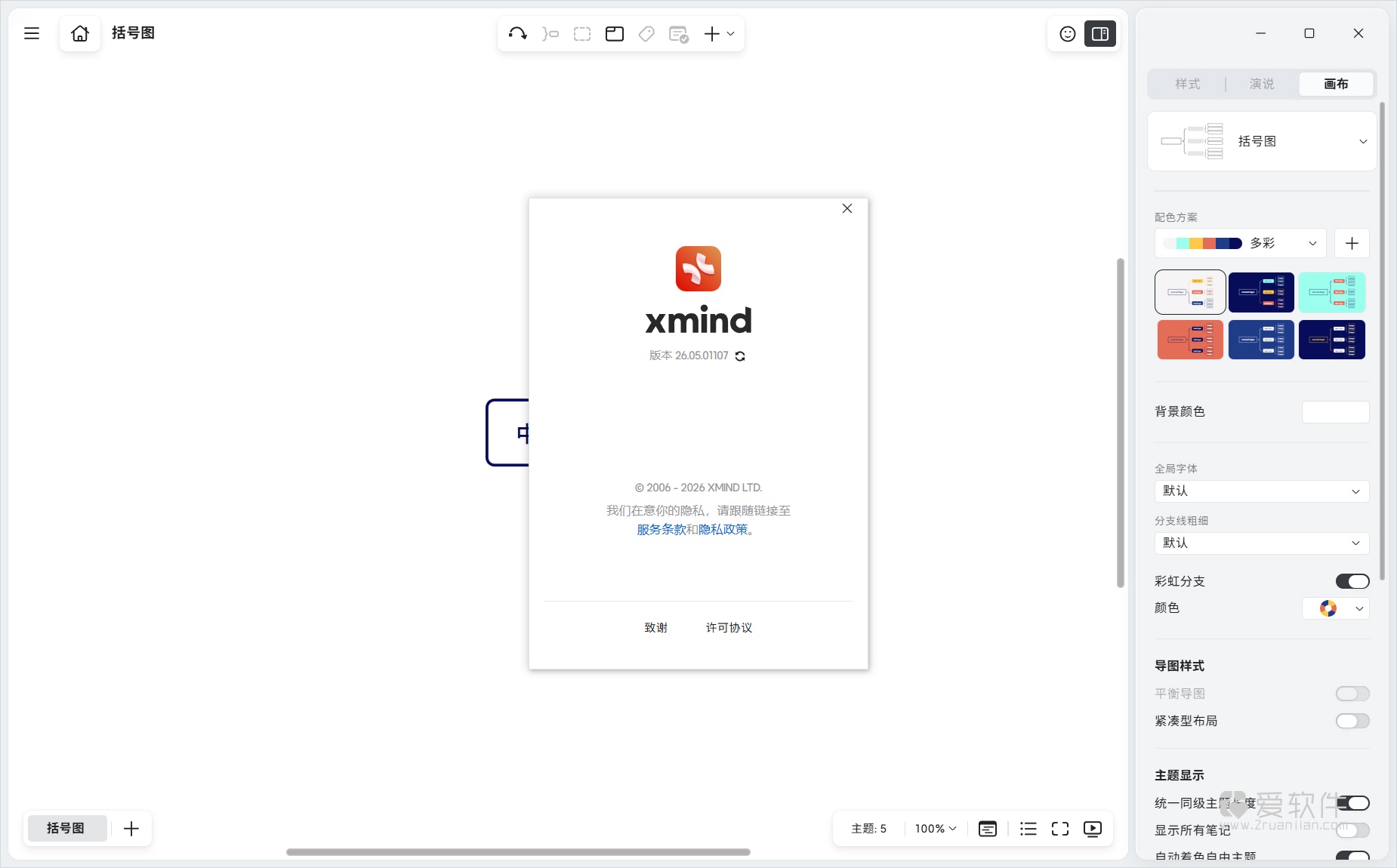1397x868 pixels.
Task: Click the sidebar panel vertical scrollbar
Action: pos(1382,341)
